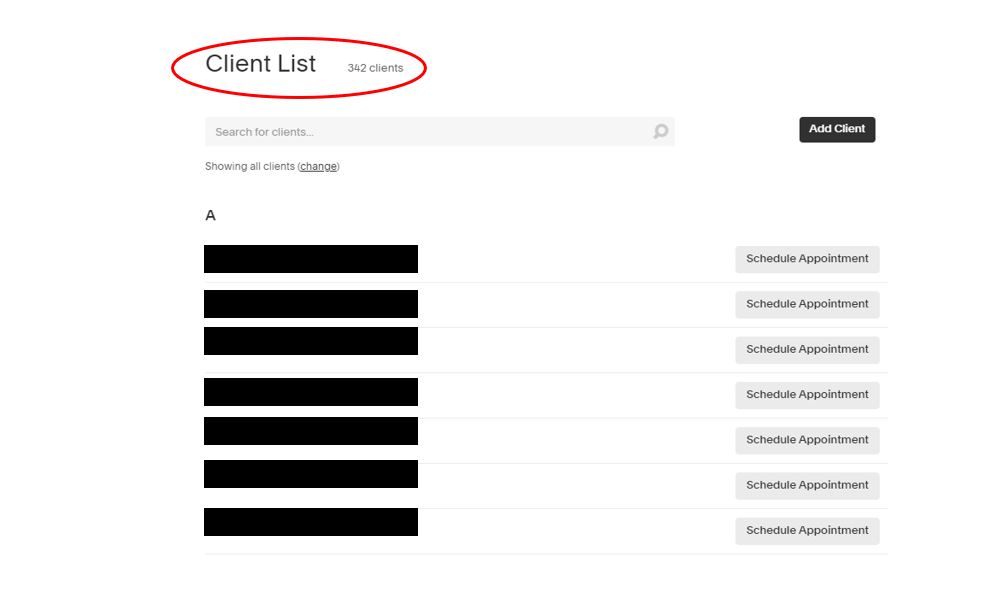Open the second redacted client entry
The width and height of the screenshot is (988, 601).
tap(311, 304)
